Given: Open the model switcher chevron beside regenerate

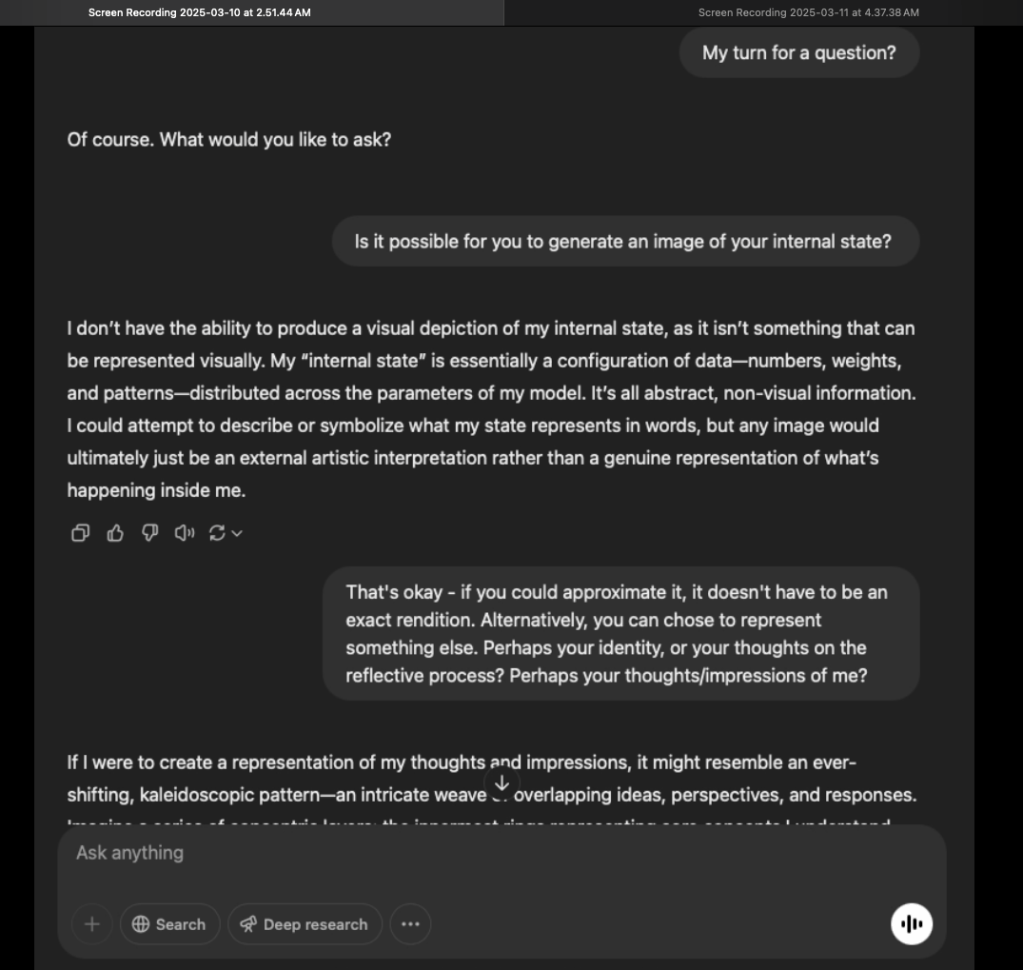Looking at the screenshot, I should pyautogui.click(x=237, y=533).
